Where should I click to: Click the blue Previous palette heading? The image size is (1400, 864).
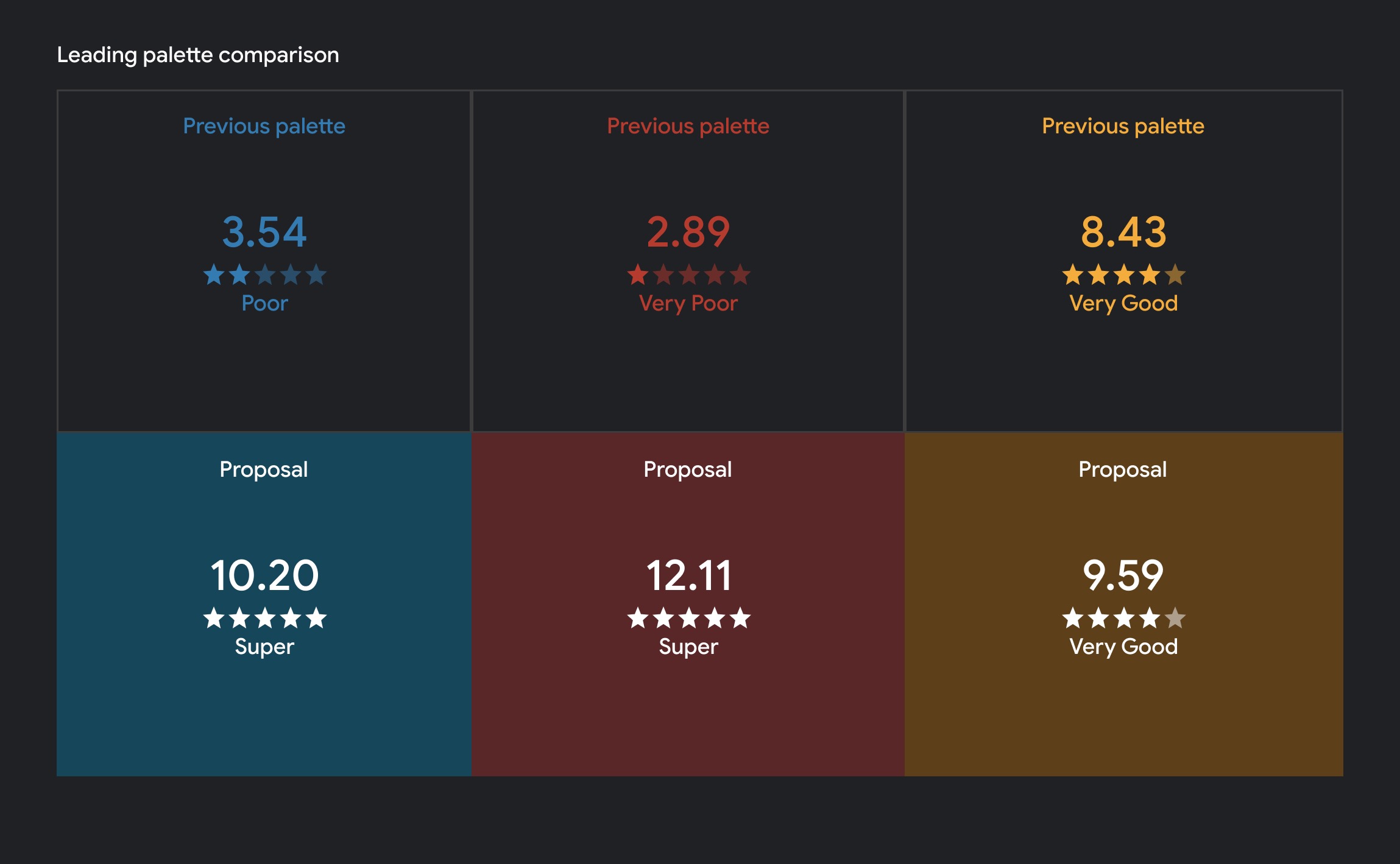264,126
